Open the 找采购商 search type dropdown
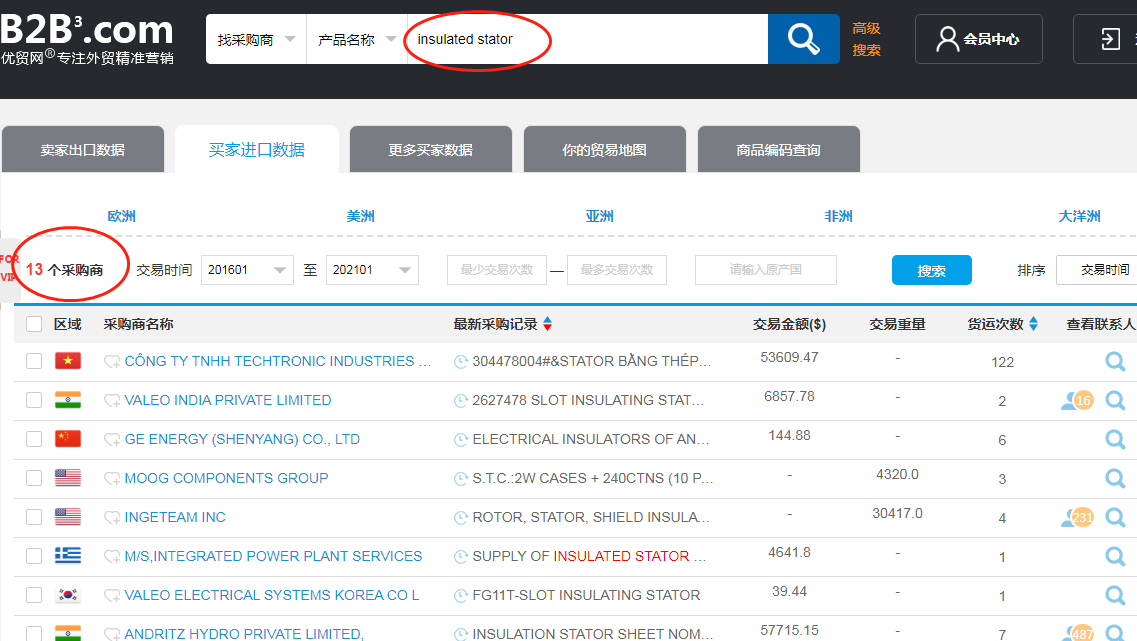The height and width of the screenshot is (641, 1137). pyautogui.click(x=256, y=39)
